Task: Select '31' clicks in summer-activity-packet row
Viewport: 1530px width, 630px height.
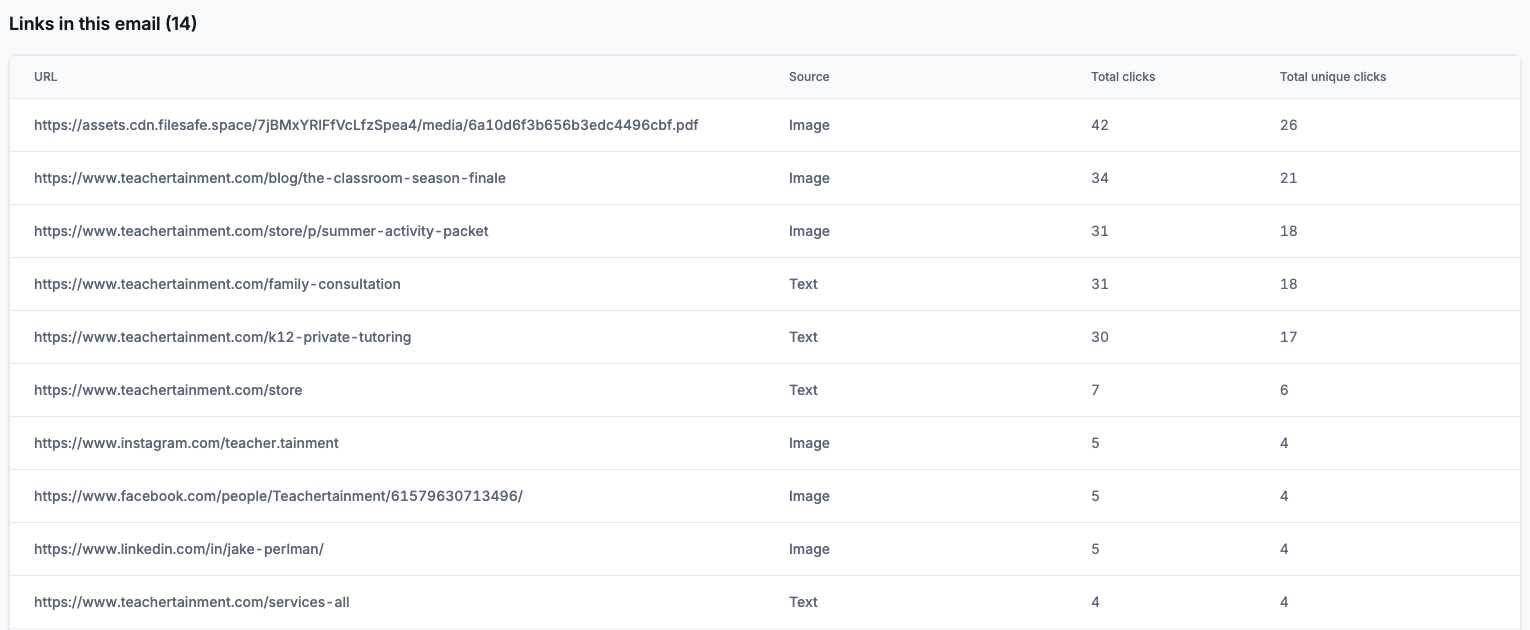Action: click(x=1100, y=231)
